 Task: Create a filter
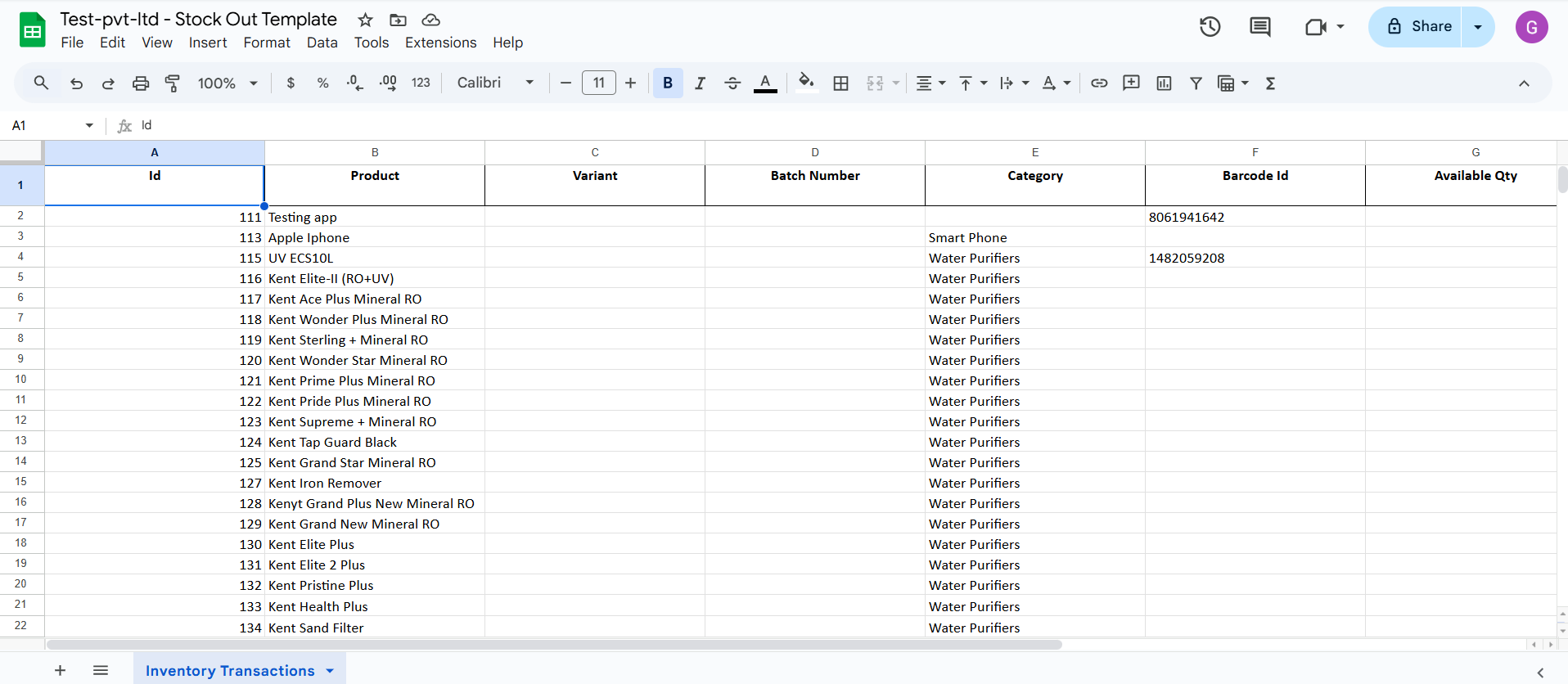[1196, 83]
